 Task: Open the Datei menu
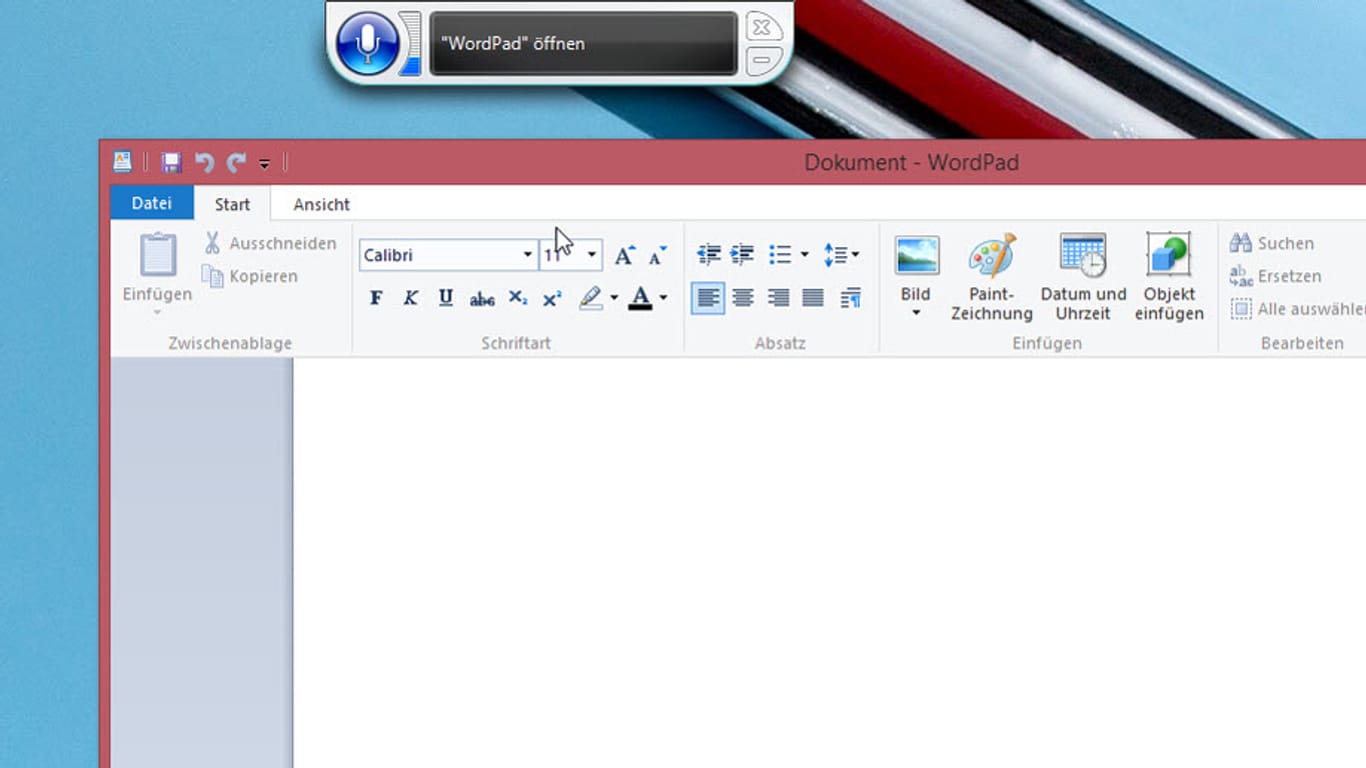pos(152,203)
